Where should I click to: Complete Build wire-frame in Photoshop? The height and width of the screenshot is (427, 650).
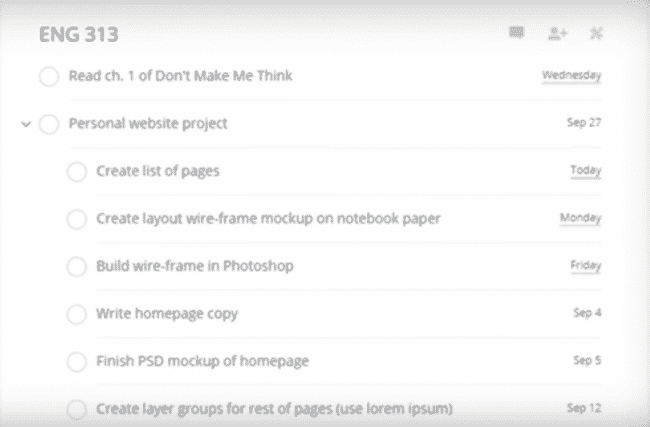coord(77,267)
